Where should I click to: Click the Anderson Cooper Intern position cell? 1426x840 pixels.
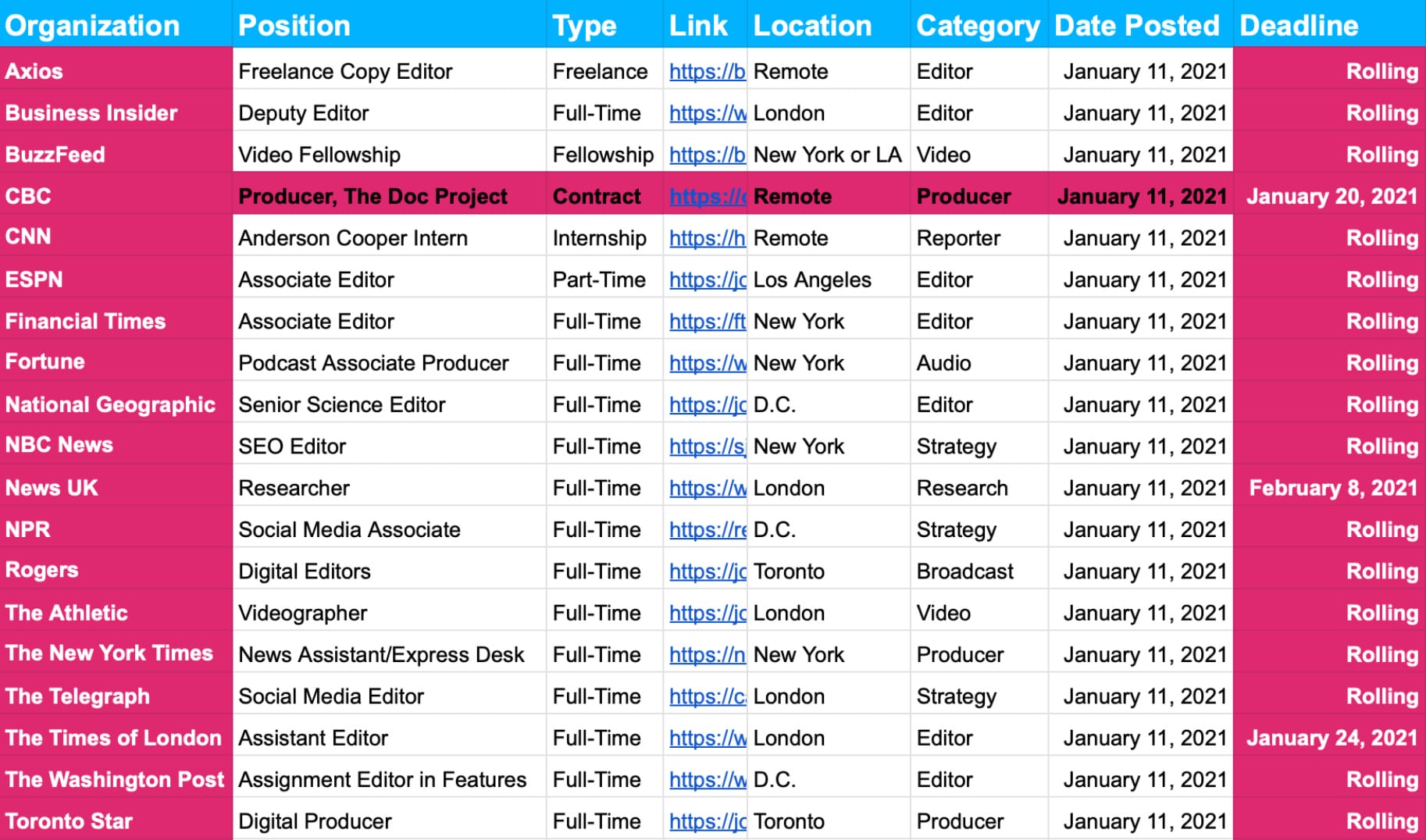pyautogui.click(x=353, y=238)
